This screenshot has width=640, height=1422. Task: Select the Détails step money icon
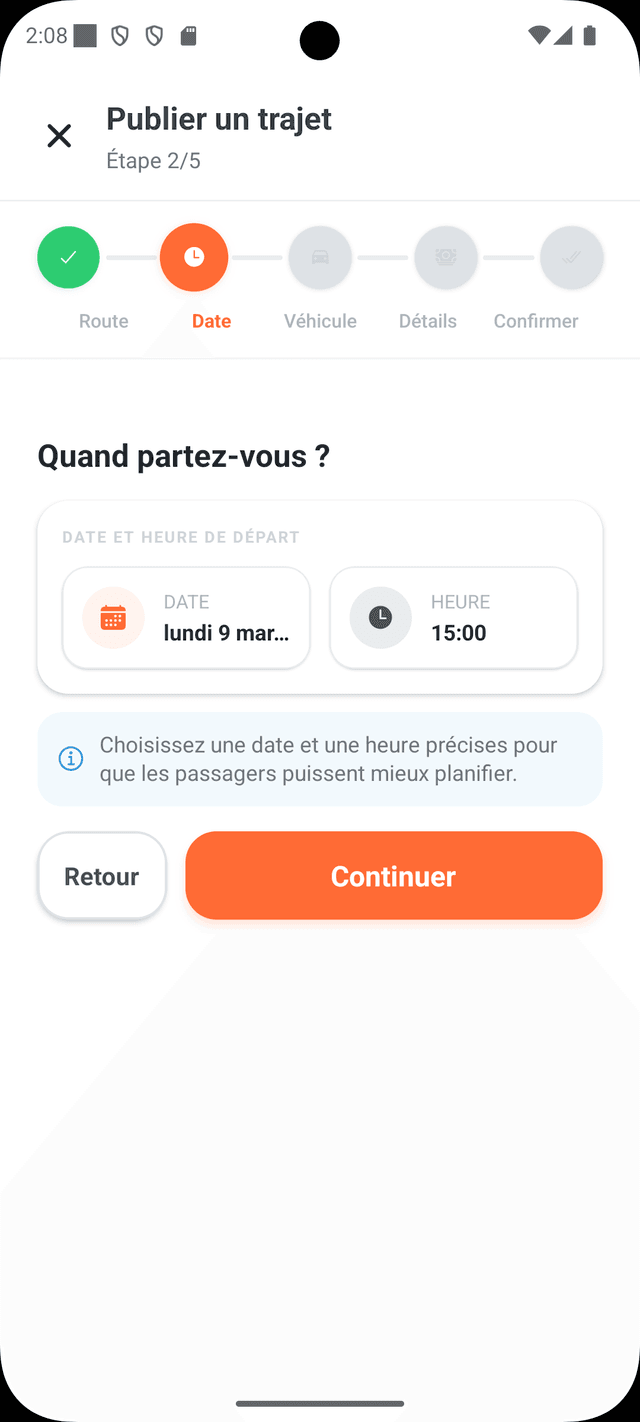pos(446,257)
